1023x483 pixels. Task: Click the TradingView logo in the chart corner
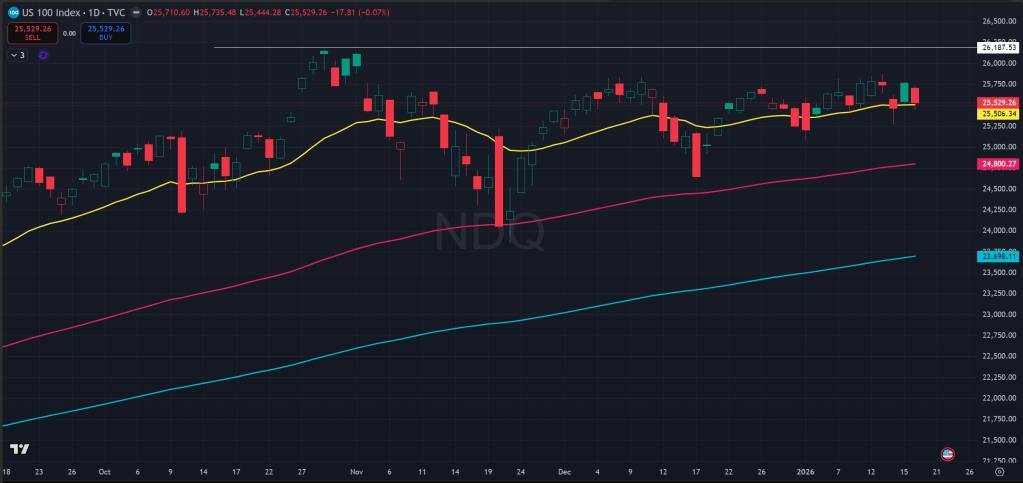click(18, 449)
